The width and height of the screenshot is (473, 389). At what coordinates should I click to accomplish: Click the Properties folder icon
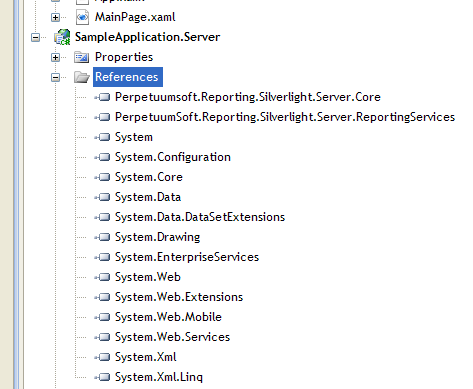point(82,57)
